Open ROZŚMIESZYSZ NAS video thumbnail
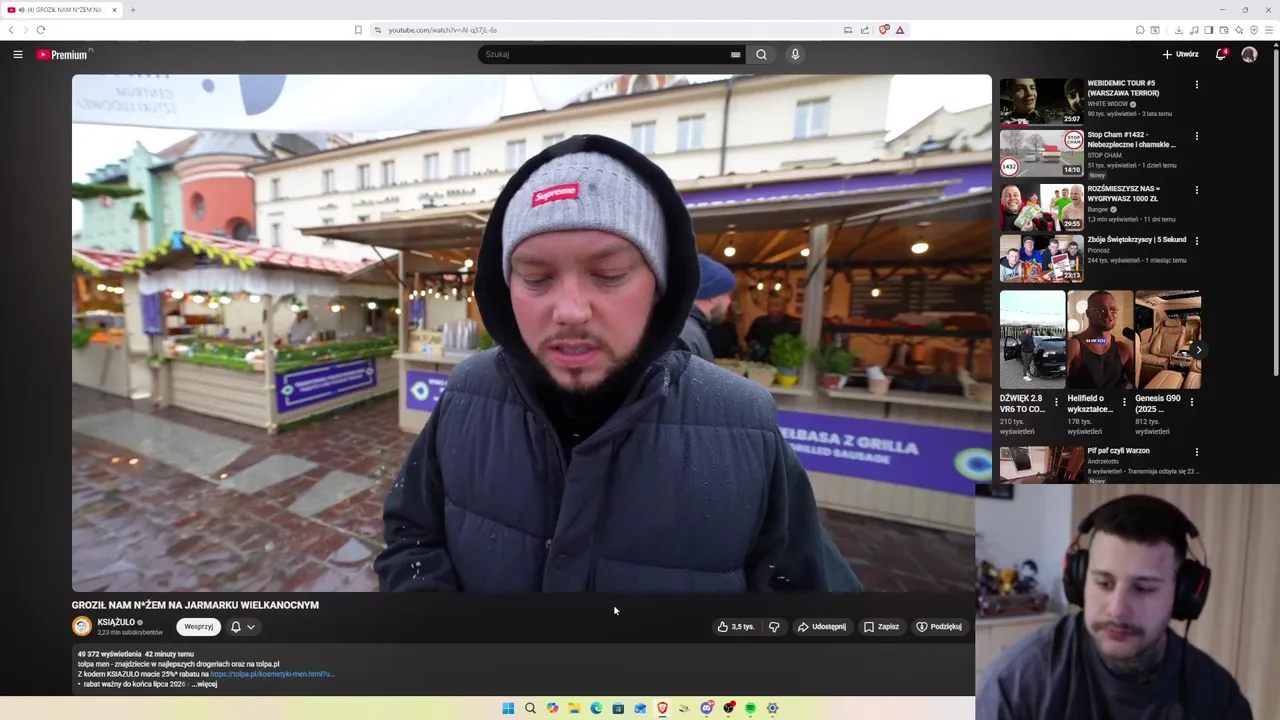The height and width of the screenshot is (720, 1280). point(1041,207)
